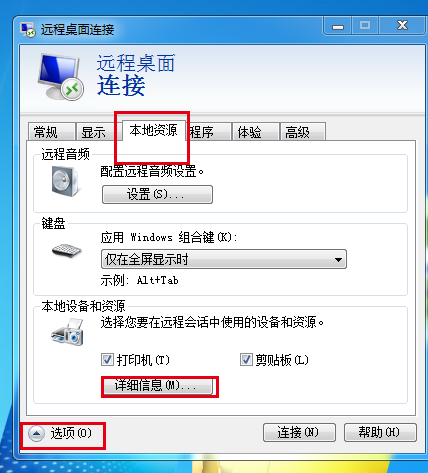The height and width of the screenshot is (473, 428).
Task: Click the 设置(S)... audio button
Action: click(157, 194)
